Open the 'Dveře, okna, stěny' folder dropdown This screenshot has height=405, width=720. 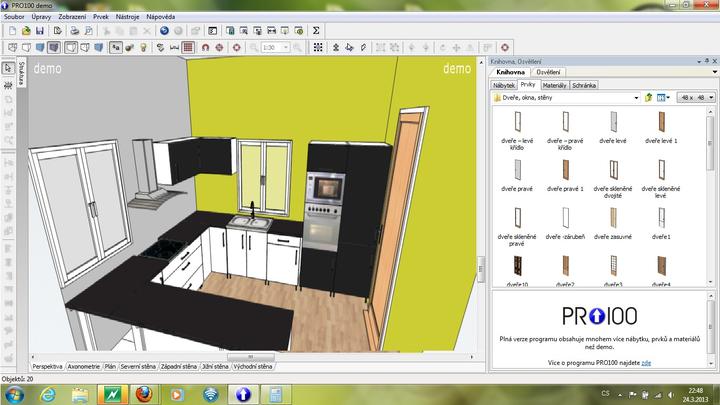tap(634, 98)
